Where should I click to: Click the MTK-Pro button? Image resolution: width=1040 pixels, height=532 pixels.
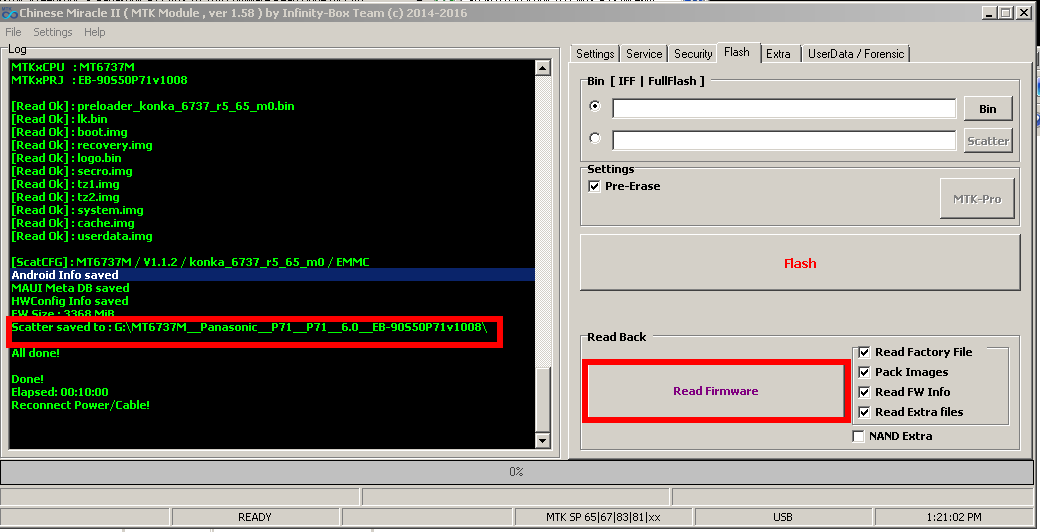point(977,198)
